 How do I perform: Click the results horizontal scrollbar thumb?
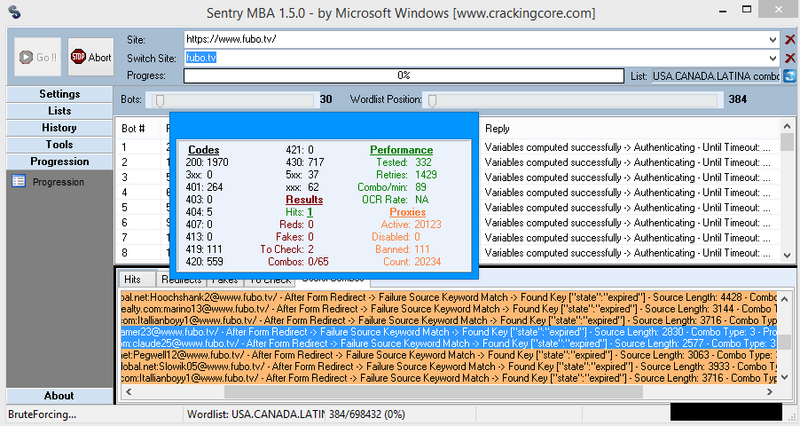coord(434,392)
